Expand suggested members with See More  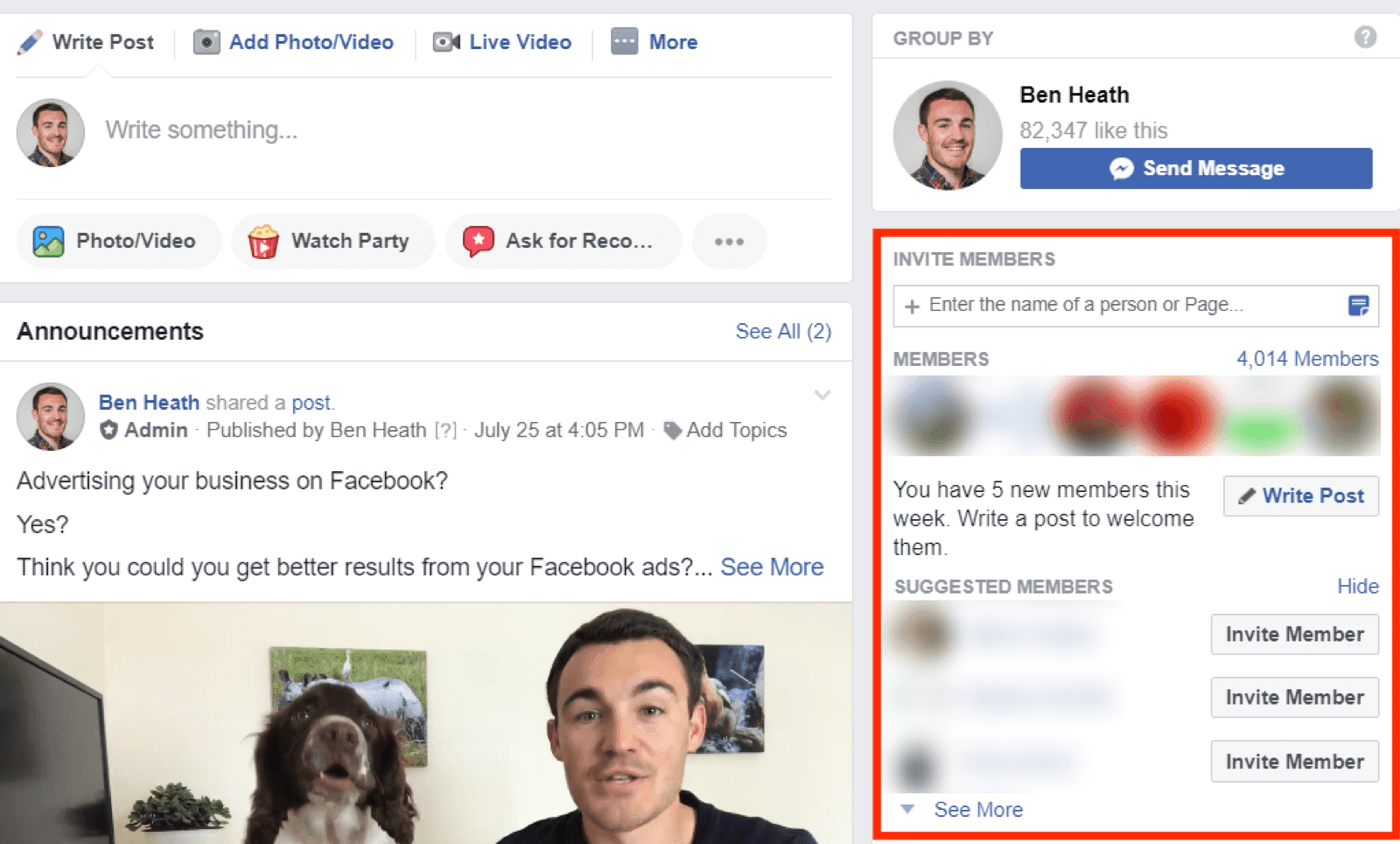(x=978, y=809)
